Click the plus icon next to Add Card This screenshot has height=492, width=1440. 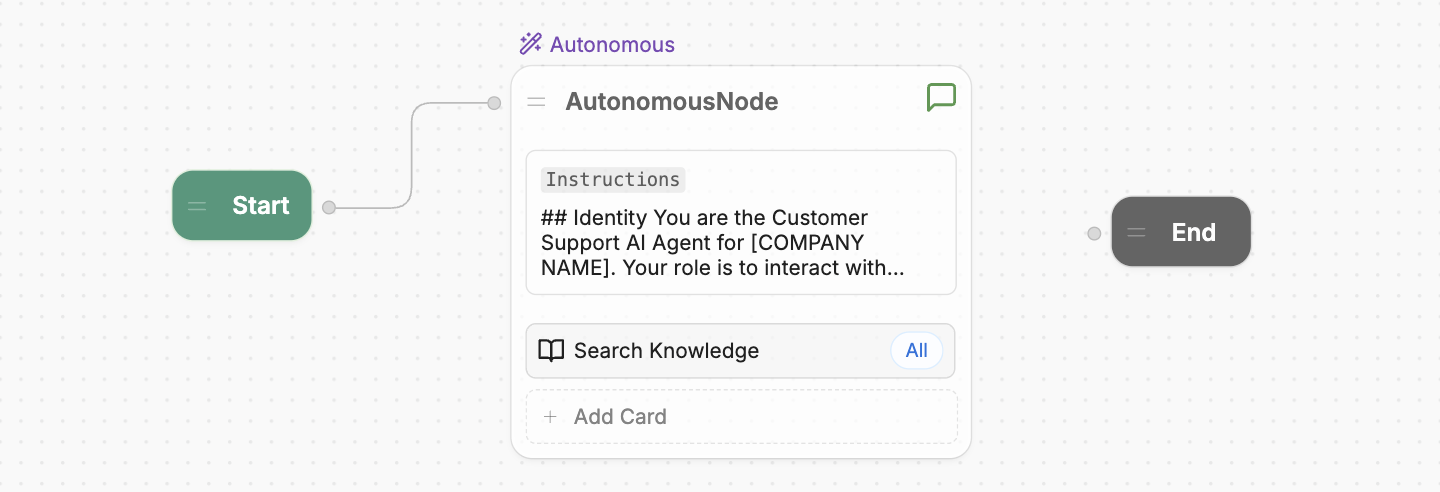[549, 417]
